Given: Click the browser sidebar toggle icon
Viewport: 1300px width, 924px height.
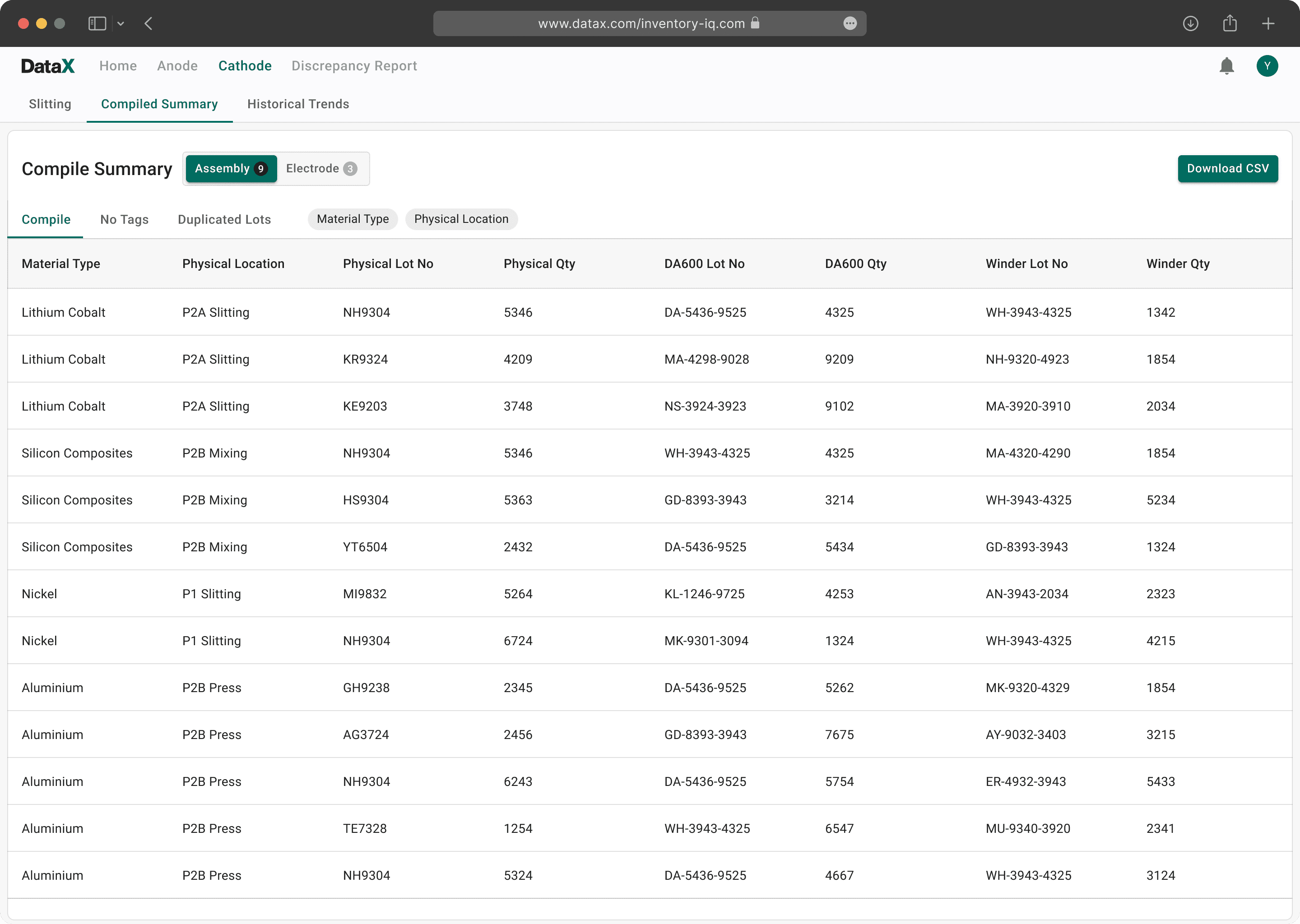Looking at the screenshot, I should click(97, 23).
